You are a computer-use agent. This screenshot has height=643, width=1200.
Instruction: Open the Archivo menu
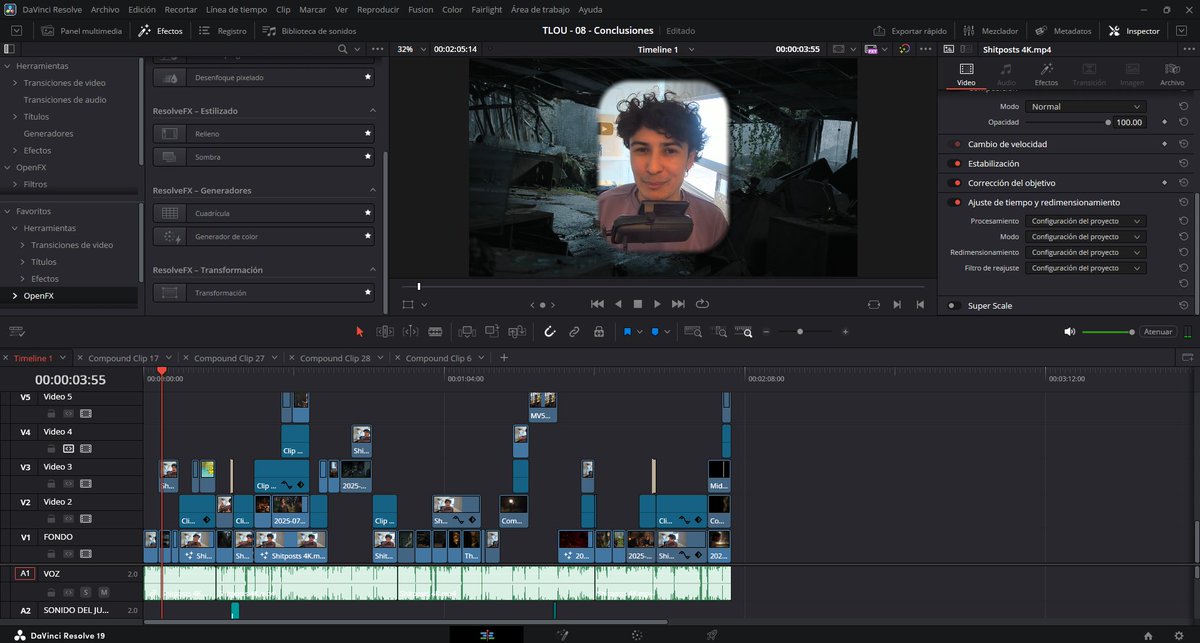[105, 9]
